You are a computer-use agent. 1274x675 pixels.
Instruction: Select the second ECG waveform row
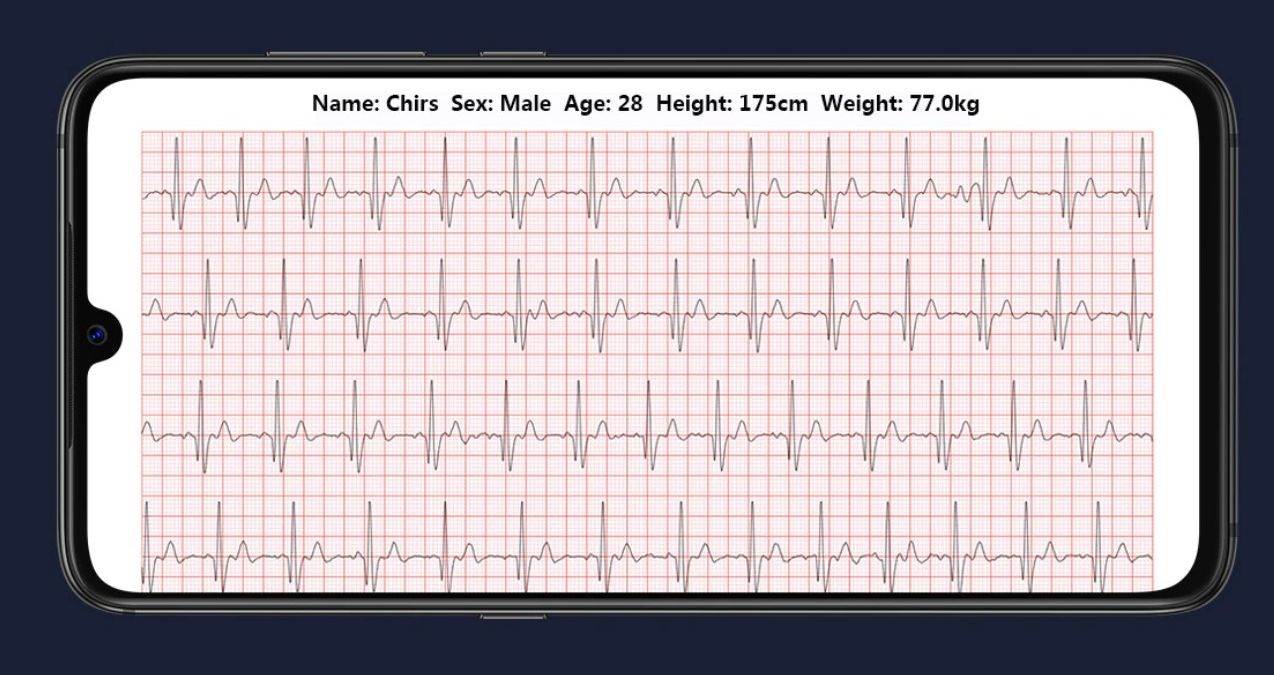pos(646,310)
